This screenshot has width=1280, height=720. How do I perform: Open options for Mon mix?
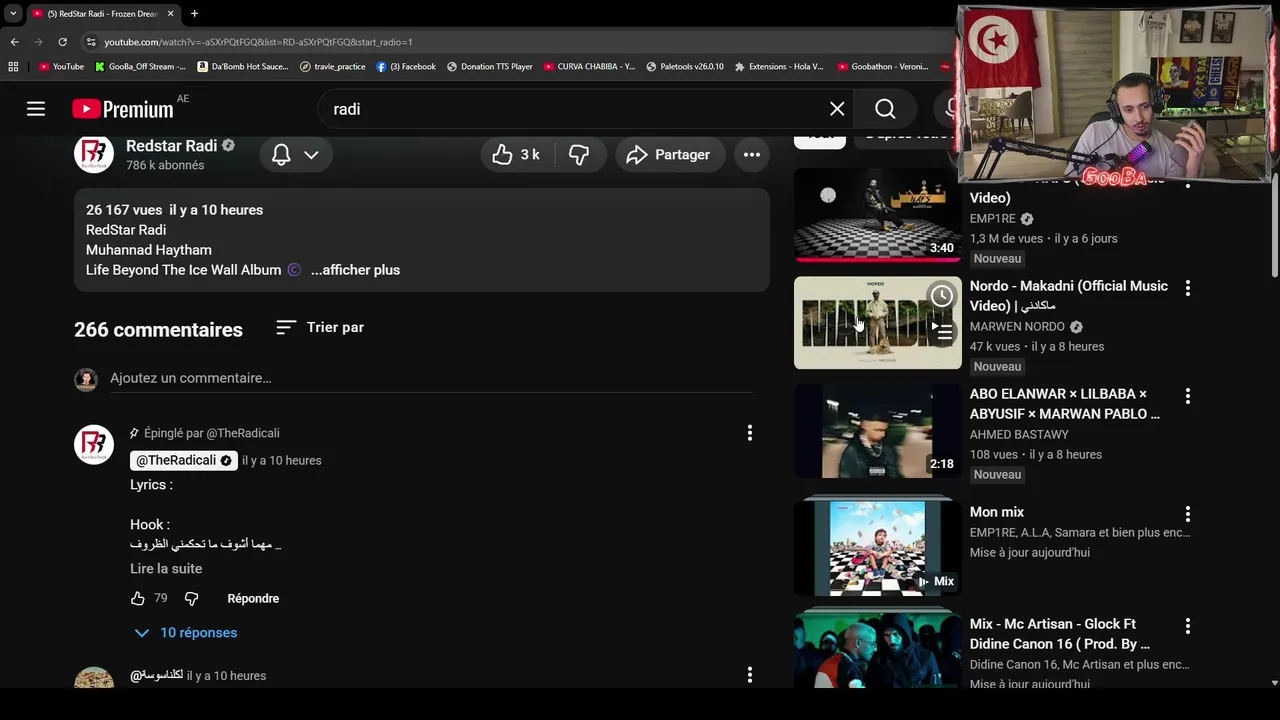coord(1188,514)
